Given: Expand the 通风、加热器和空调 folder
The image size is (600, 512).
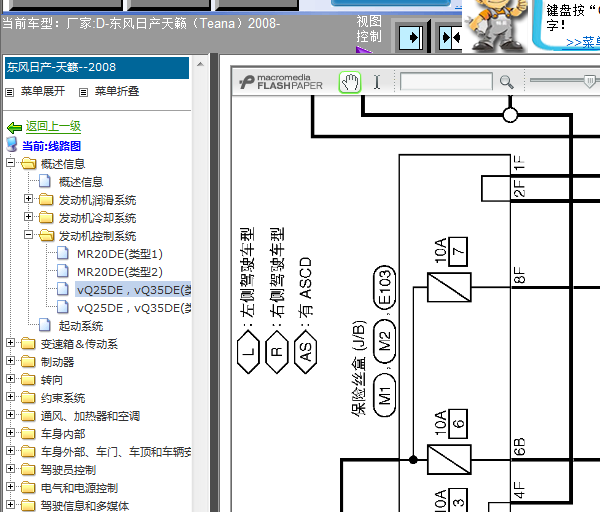Looking at the screenshot, I should pyautogui.click(x=10, y=414).
